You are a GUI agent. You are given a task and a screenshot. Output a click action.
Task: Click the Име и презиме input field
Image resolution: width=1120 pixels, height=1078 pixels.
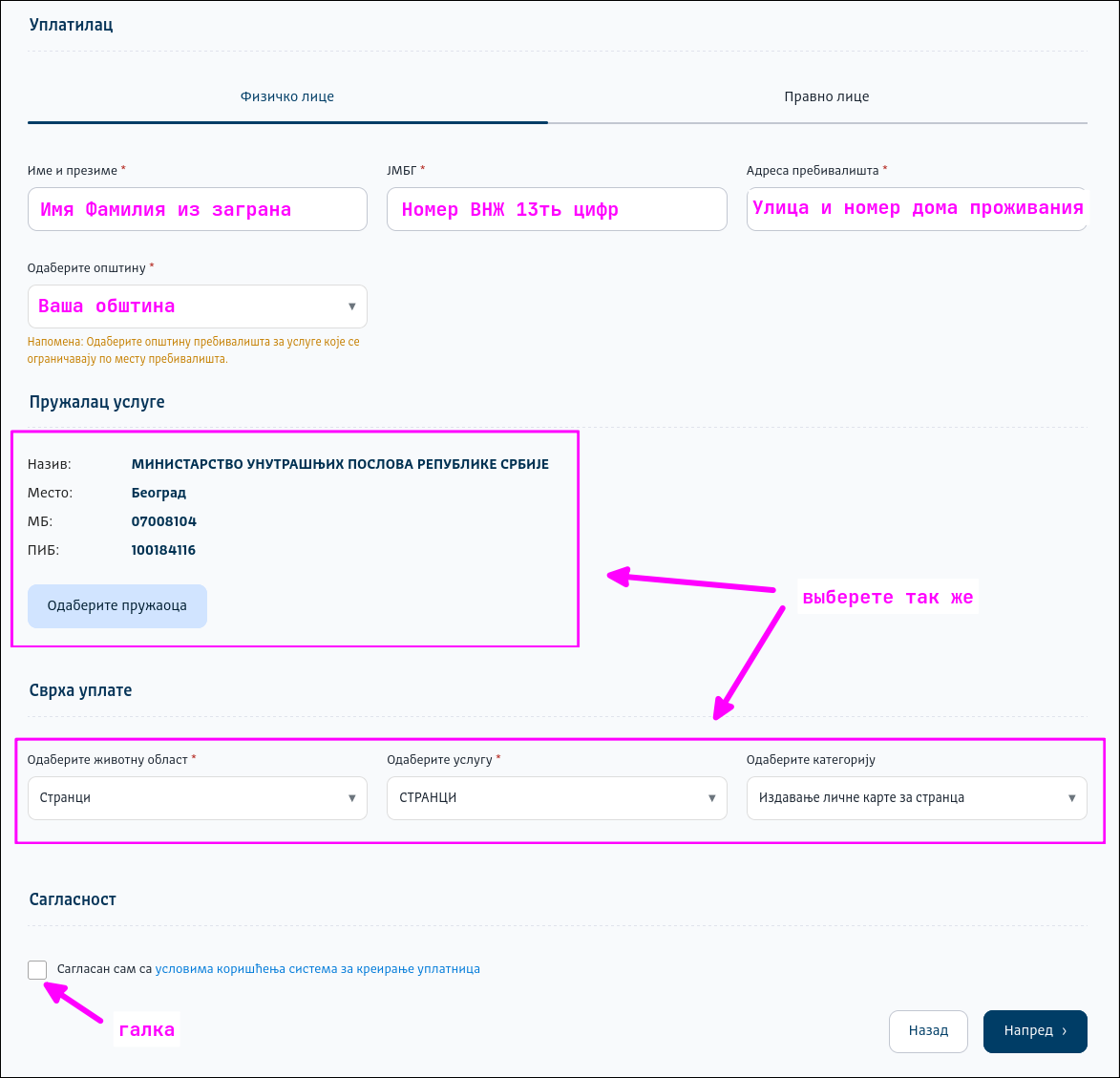(x=197, y=209)
